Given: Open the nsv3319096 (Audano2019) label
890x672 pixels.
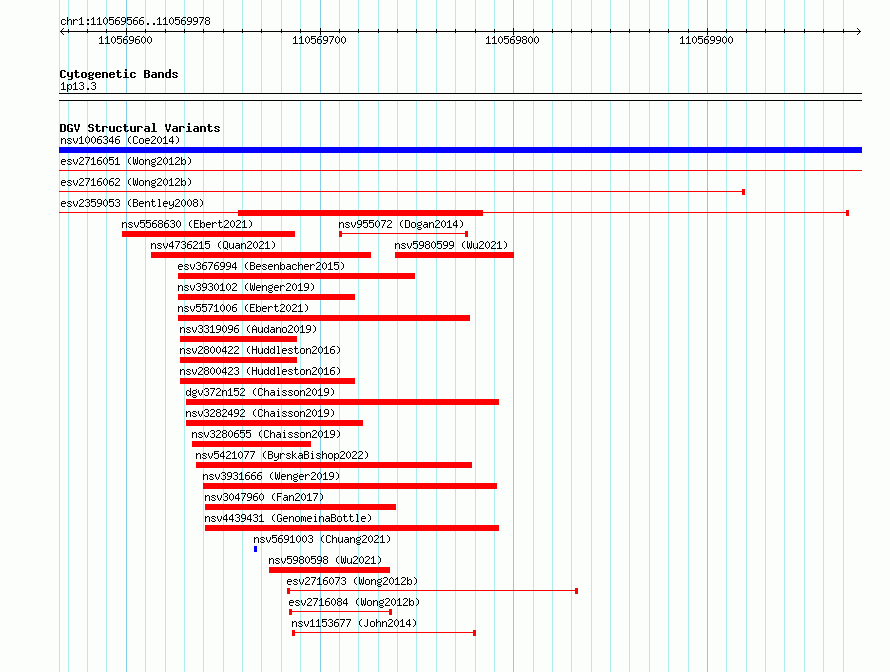Looking at the screenshot, I should 248,329.
